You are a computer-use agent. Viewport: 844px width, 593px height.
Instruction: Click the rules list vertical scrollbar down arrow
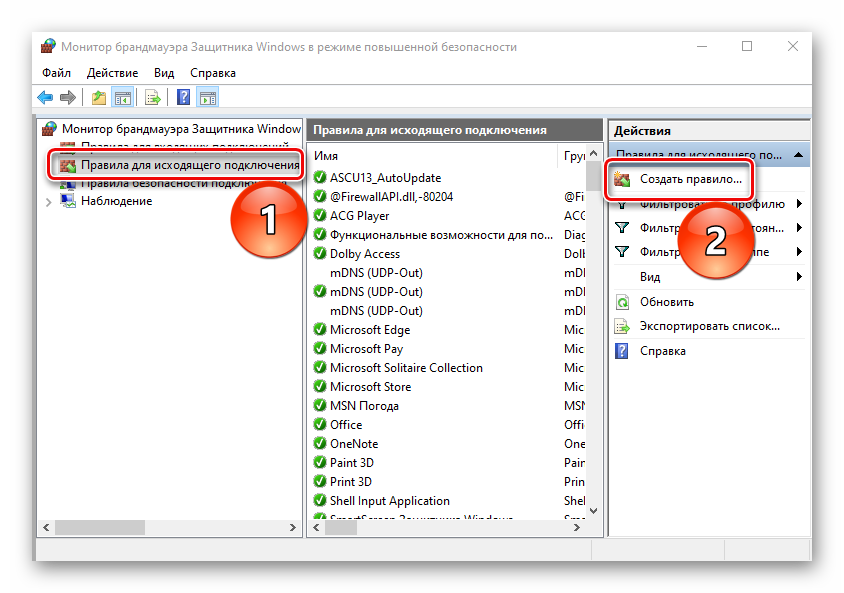click(593, 510)
